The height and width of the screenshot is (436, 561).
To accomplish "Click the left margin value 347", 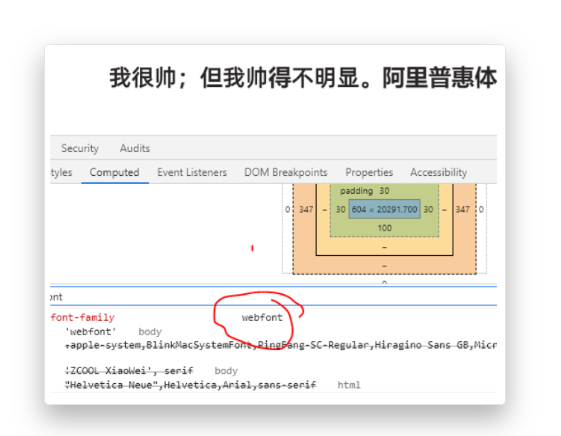I will click(306, 210).
